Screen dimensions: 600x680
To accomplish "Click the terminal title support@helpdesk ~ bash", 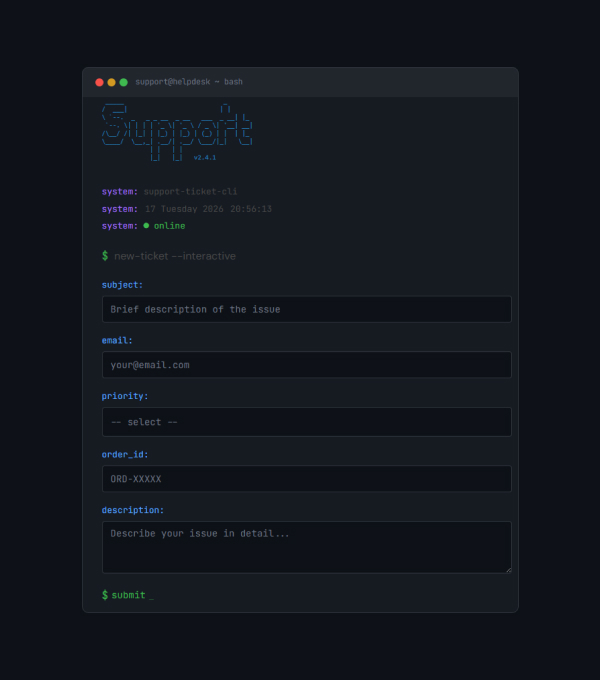I will (189, 82).
